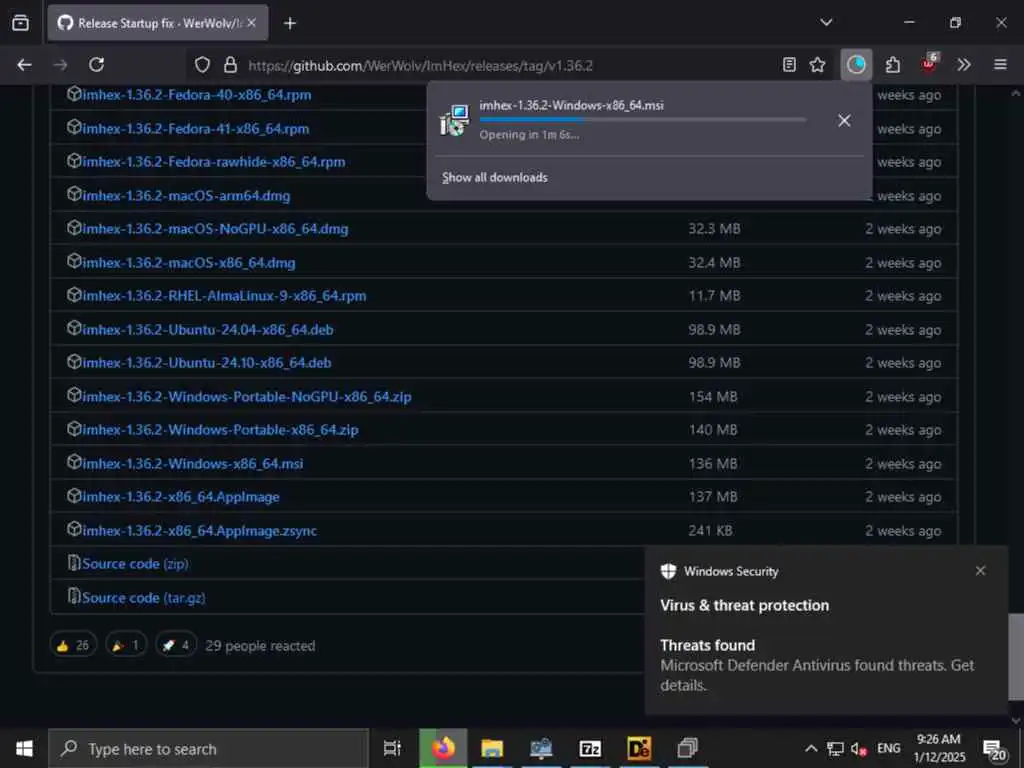Click the 241 KB size text

coord(710,531)
